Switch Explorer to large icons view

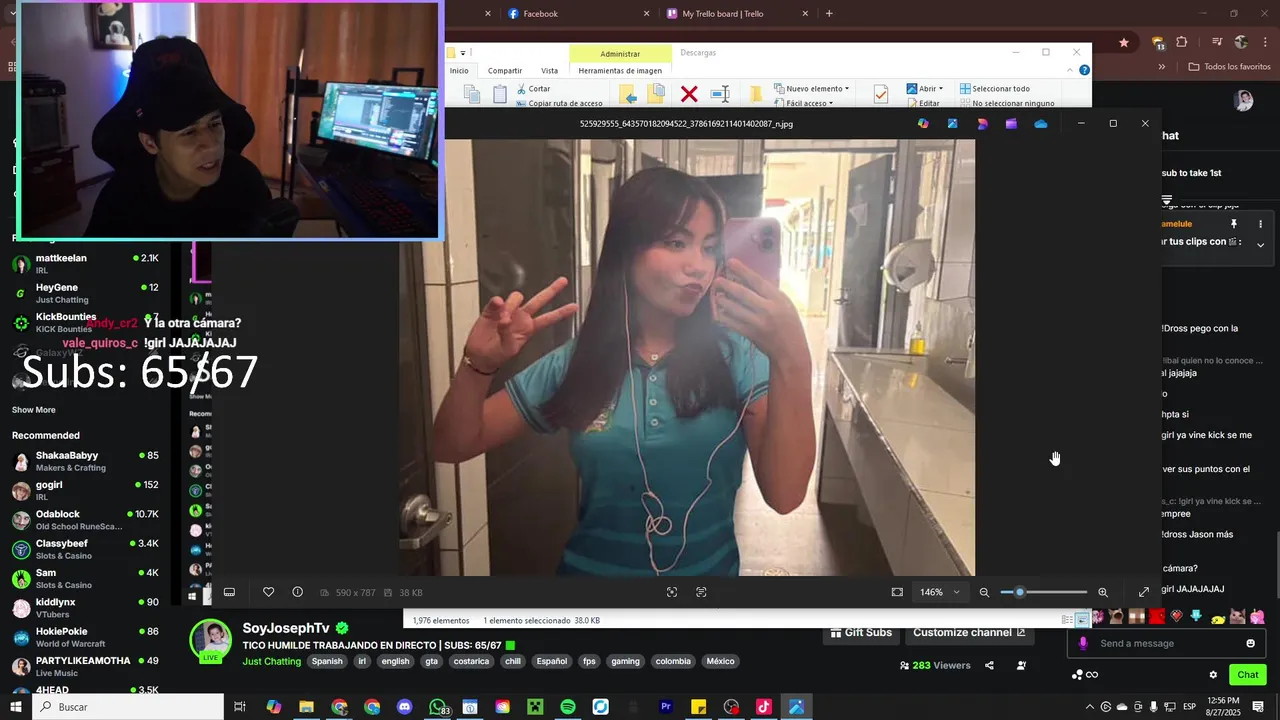point(1082,621)
